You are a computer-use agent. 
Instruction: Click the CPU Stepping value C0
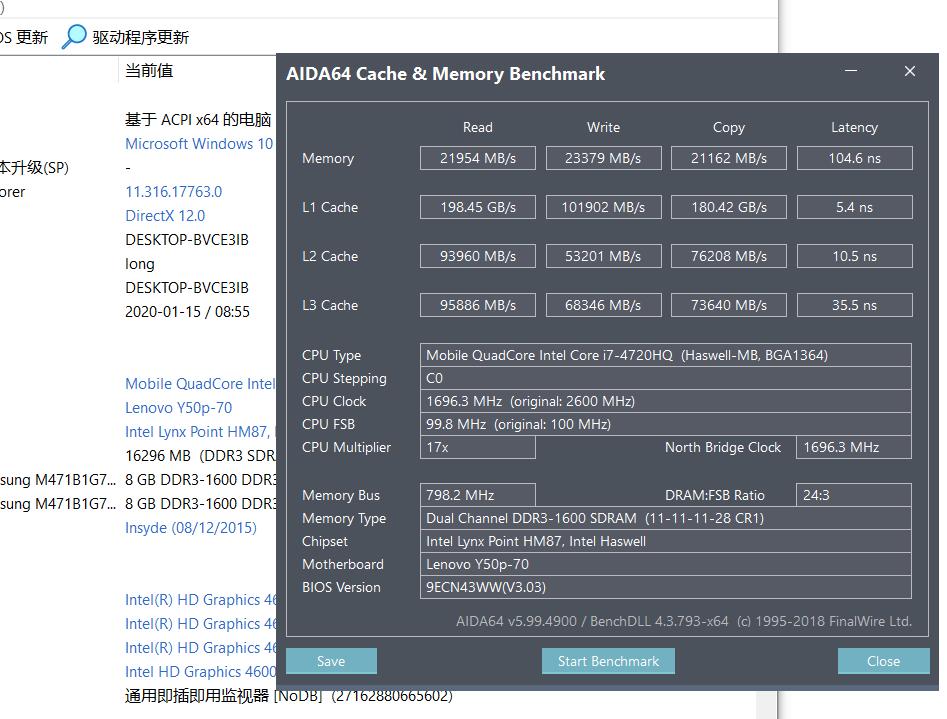click(666, 378)
